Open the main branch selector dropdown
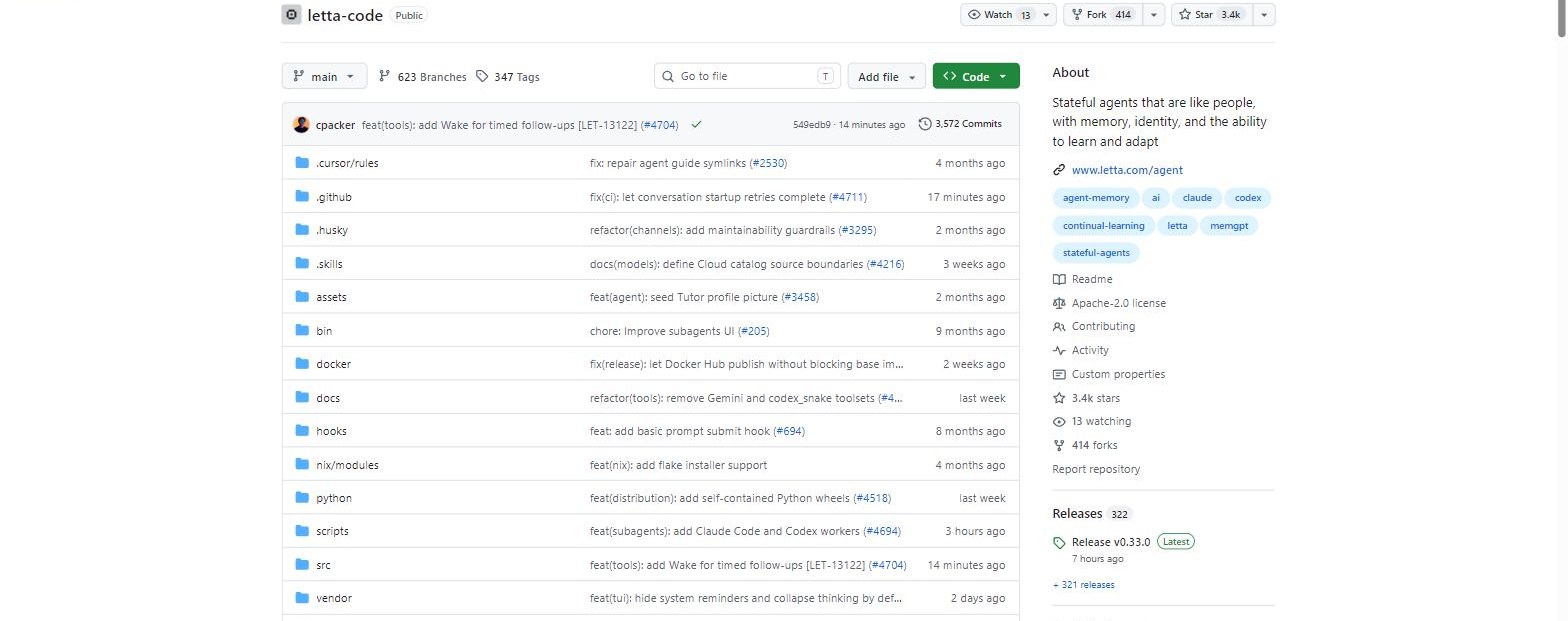Viewport: 1568px width, 621px height. [325, 77]
